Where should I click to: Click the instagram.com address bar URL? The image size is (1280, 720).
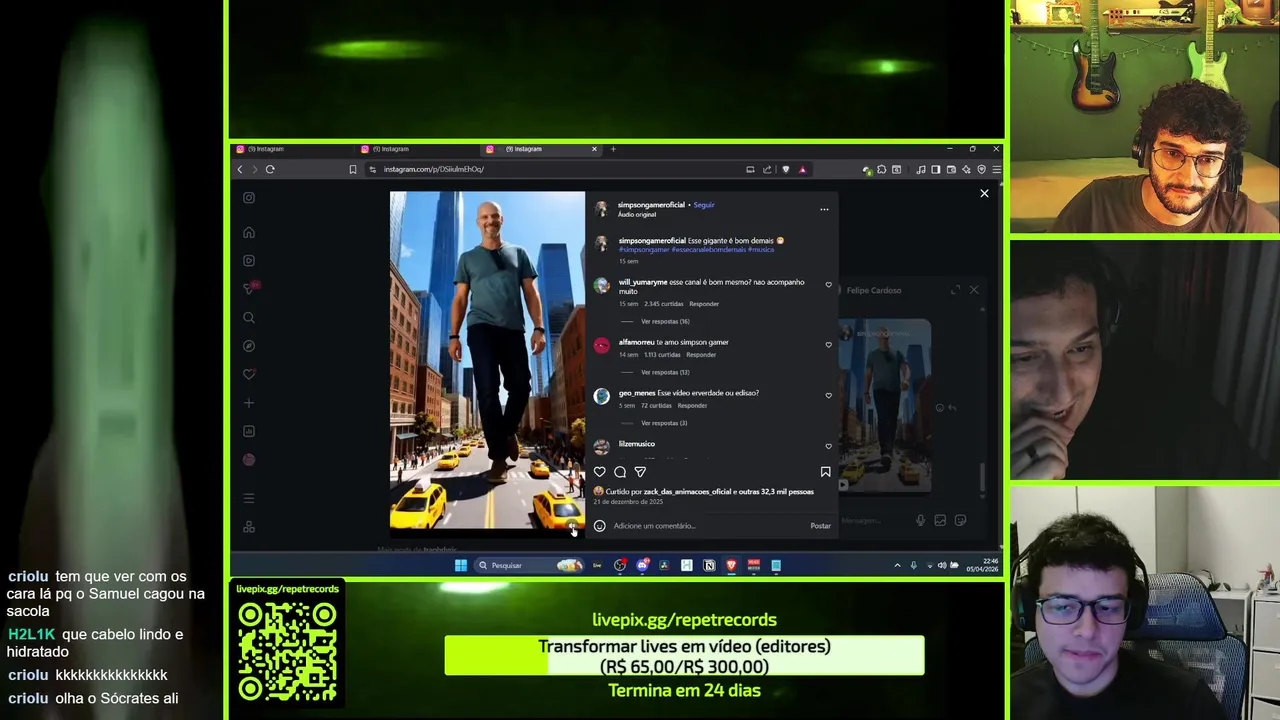(x=434, y=170)
